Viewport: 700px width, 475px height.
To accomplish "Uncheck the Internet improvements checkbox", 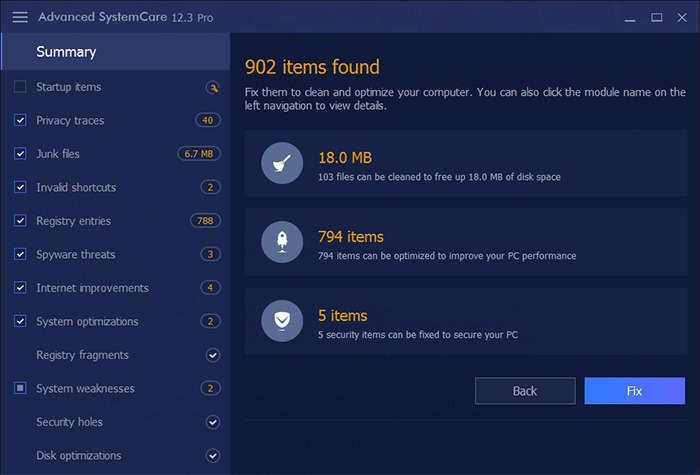I will coord(20,287).
